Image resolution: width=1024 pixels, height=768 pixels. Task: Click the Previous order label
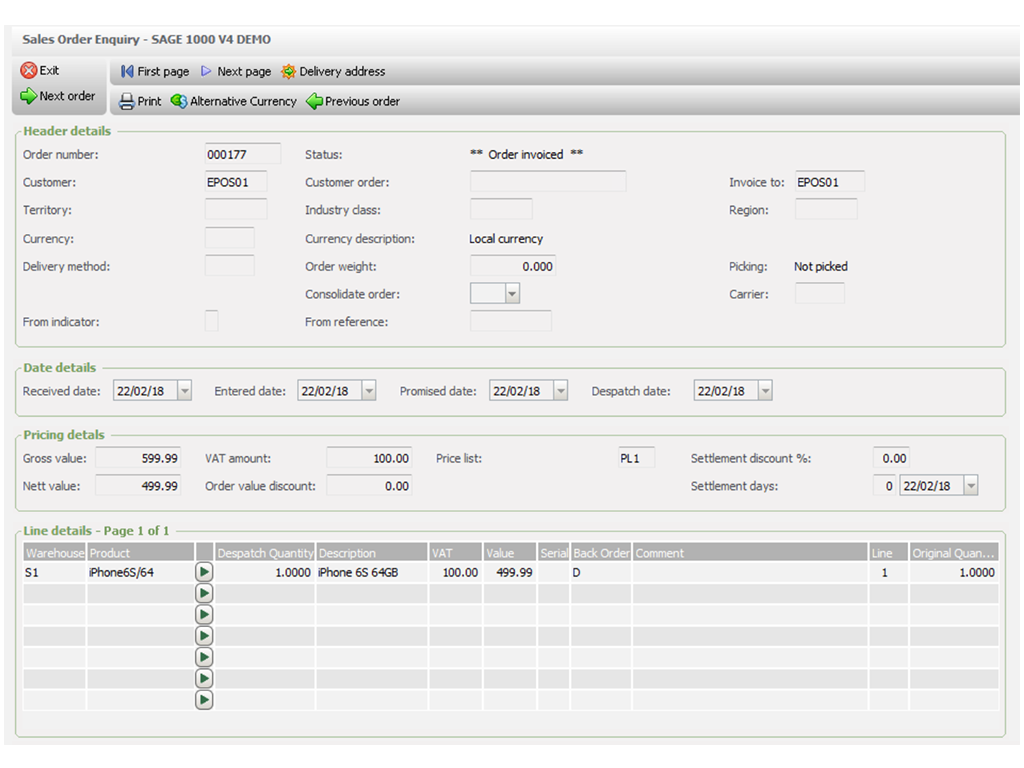tap(362, 101)
